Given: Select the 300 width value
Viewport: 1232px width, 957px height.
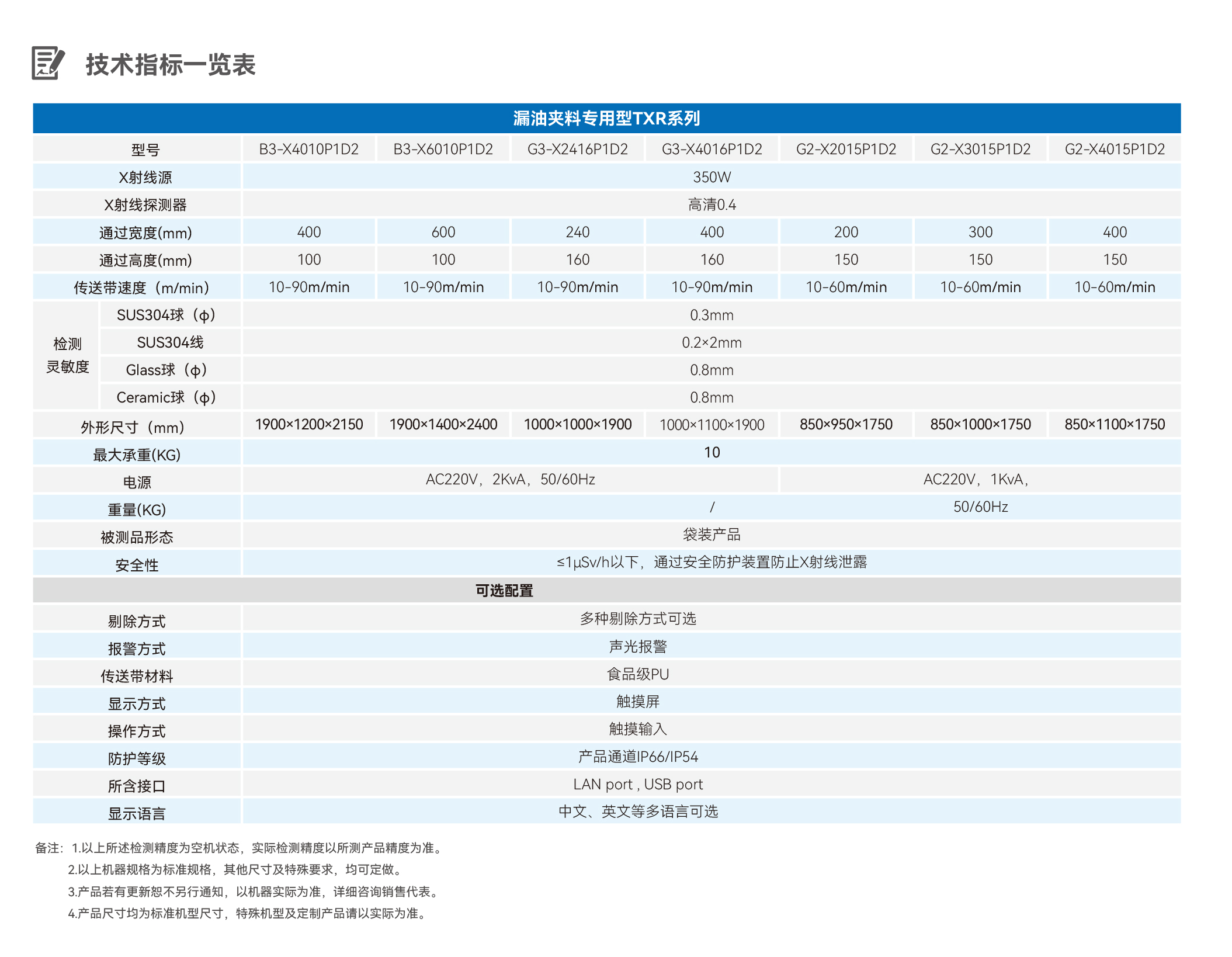Looking at the screenshot, I should 980,232.
